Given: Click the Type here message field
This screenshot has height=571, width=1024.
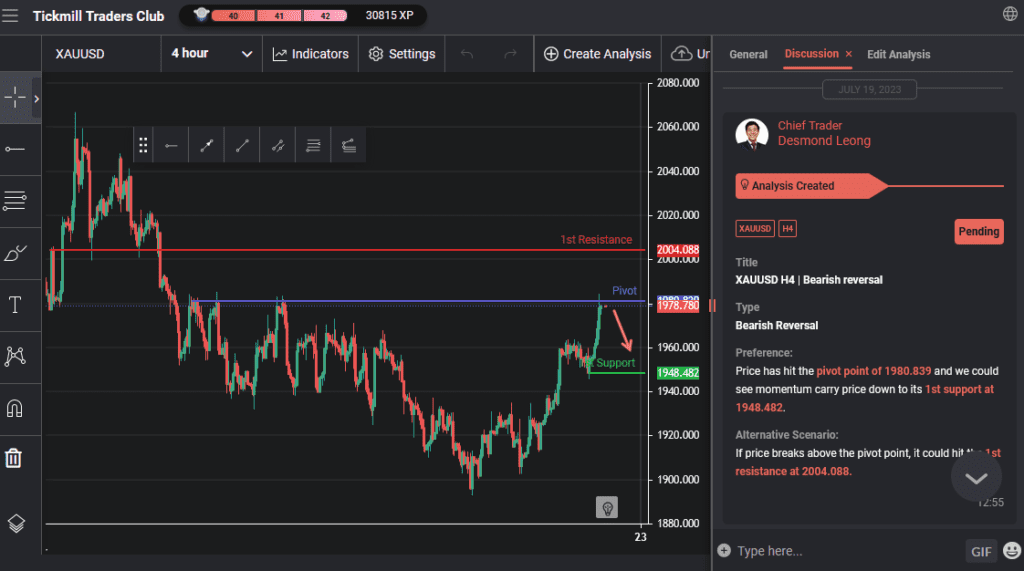Looking at the screenshot, I should 840,551.
